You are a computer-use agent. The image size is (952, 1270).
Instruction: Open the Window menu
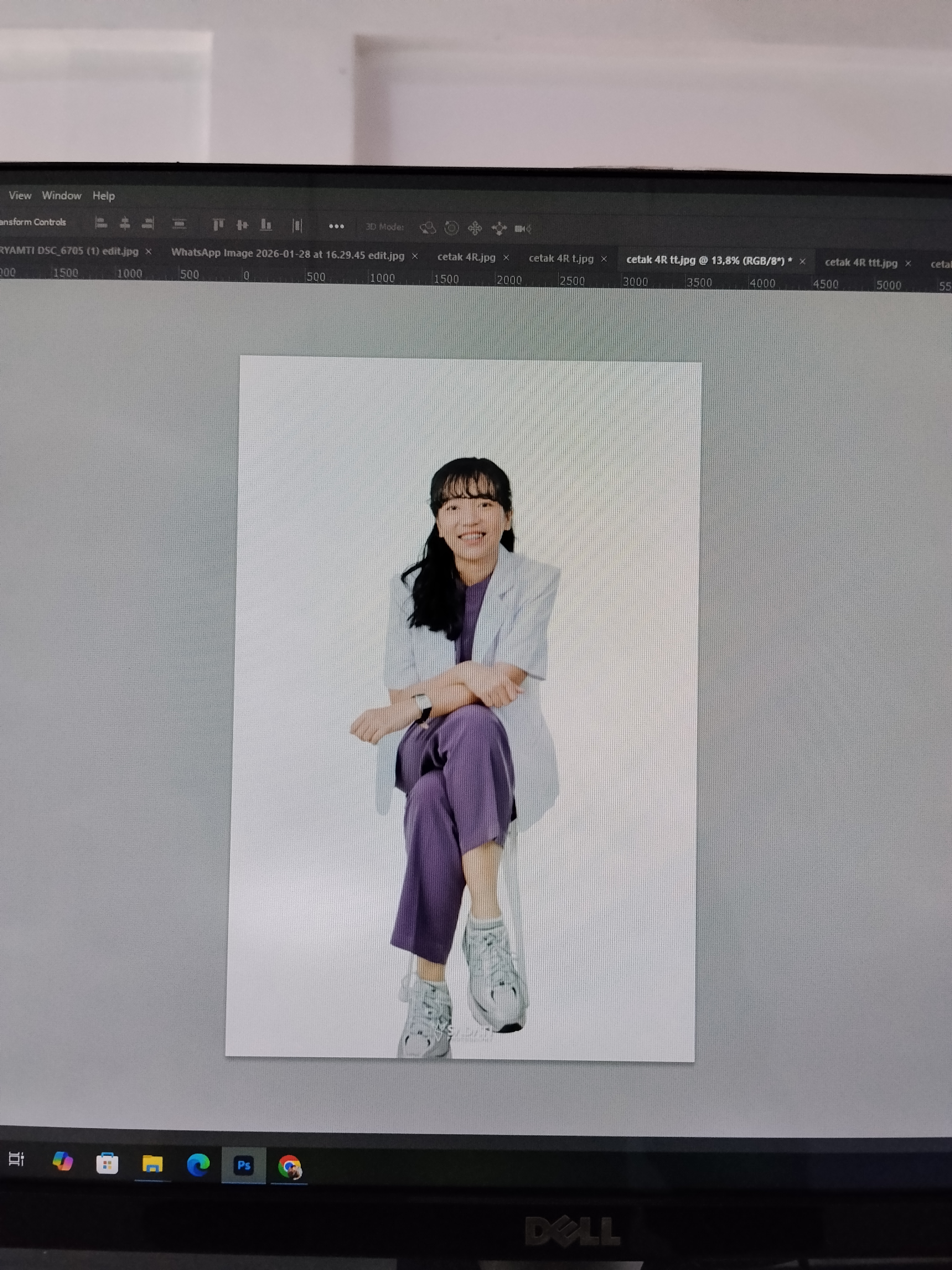[x=62, y=195]
